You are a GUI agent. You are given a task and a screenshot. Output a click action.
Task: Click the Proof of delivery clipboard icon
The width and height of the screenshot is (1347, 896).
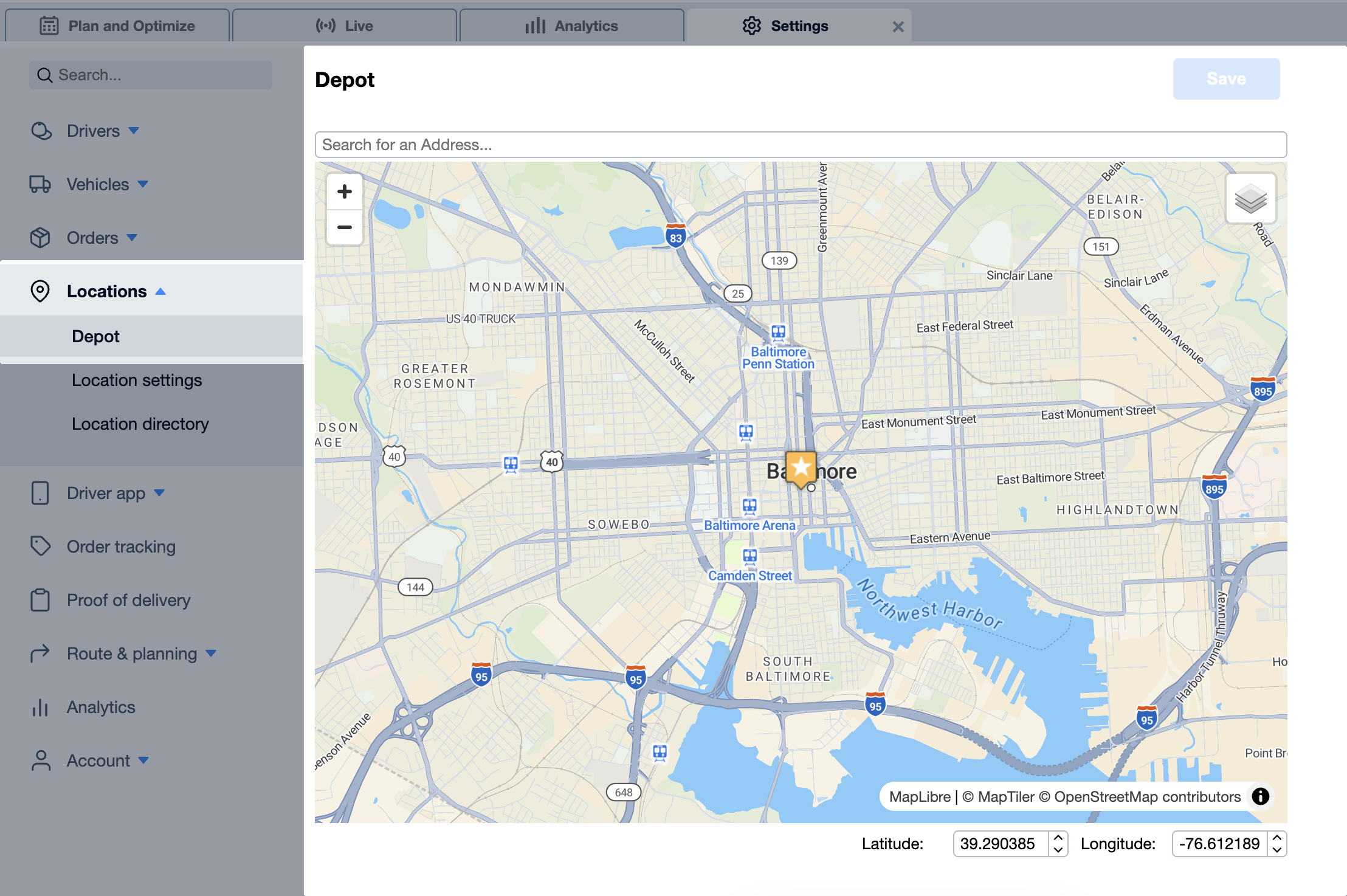click(40, 600)
